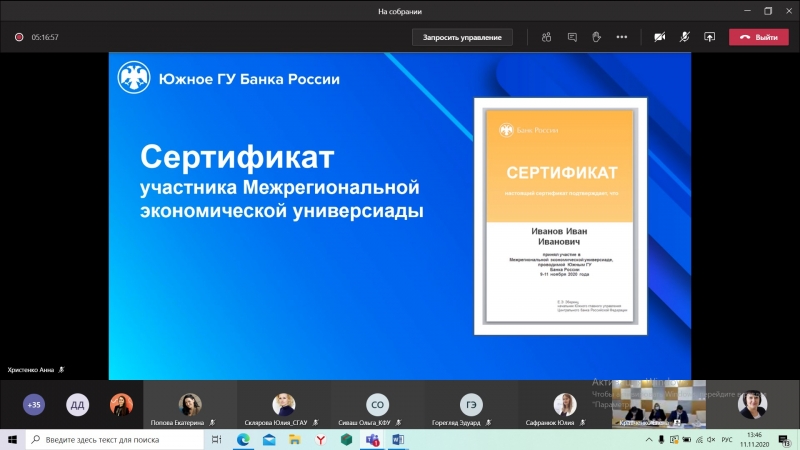This screenshot has height=450, width=800.
Task: Switch to Microsoft Teams taskbar icon
Action: point(372,439)
